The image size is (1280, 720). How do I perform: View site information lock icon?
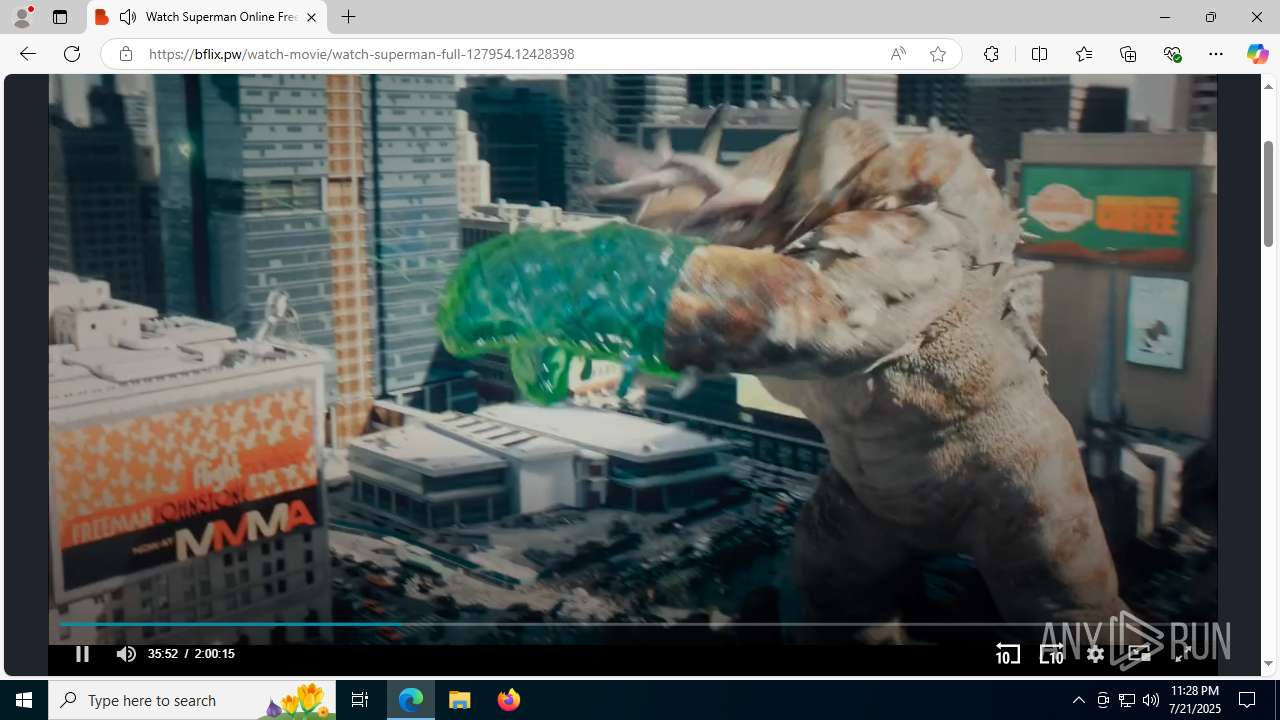coord(125,54)
